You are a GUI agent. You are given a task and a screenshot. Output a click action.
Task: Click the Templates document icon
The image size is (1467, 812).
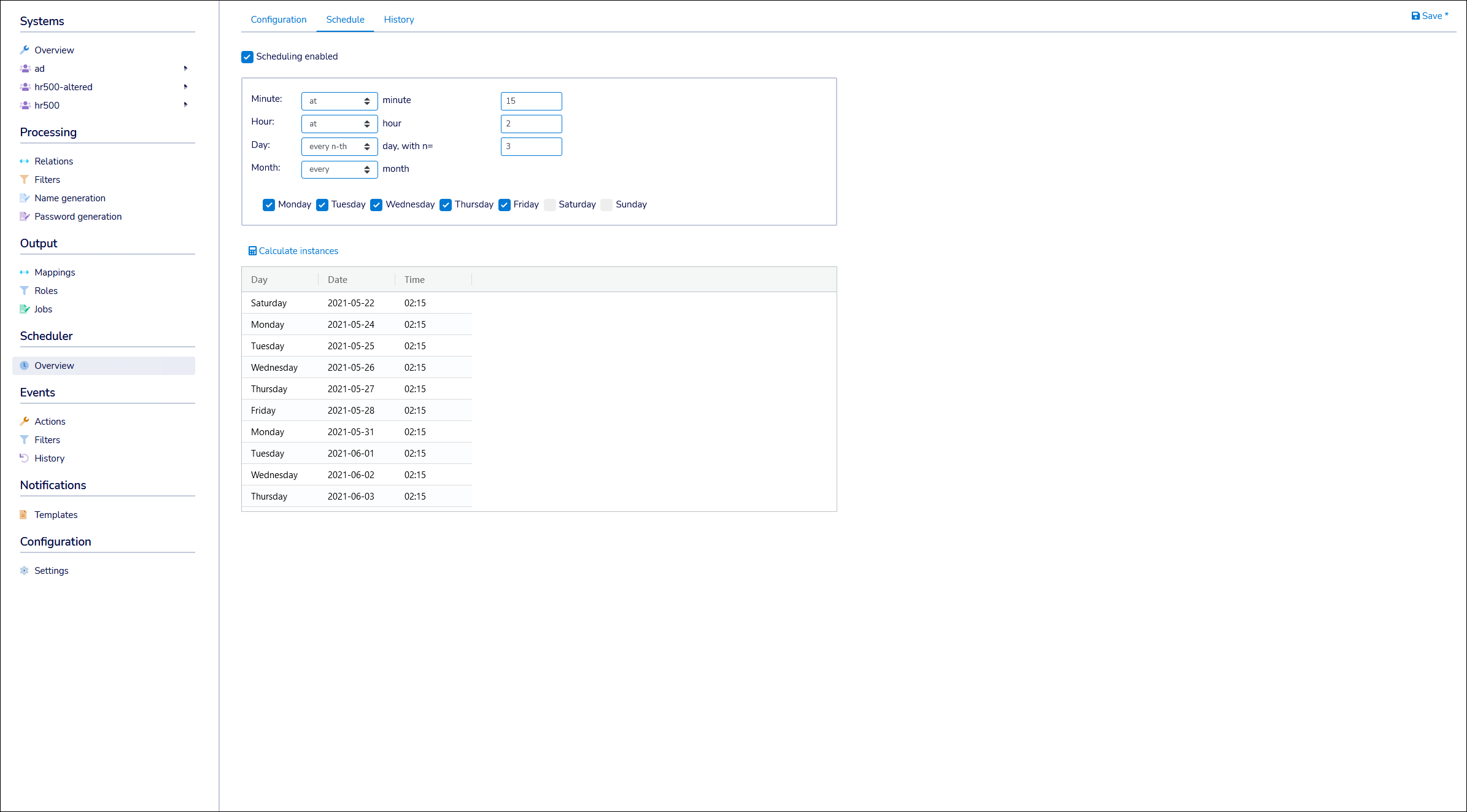[23, 515]
